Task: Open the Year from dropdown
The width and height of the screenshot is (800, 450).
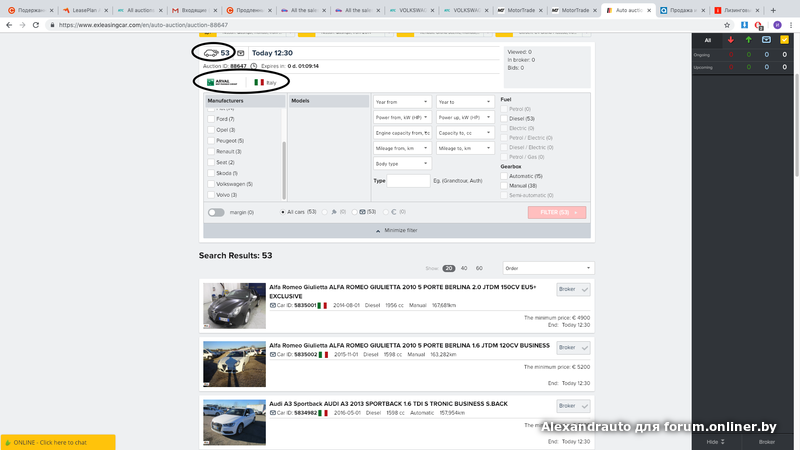Action: point(402,102)
